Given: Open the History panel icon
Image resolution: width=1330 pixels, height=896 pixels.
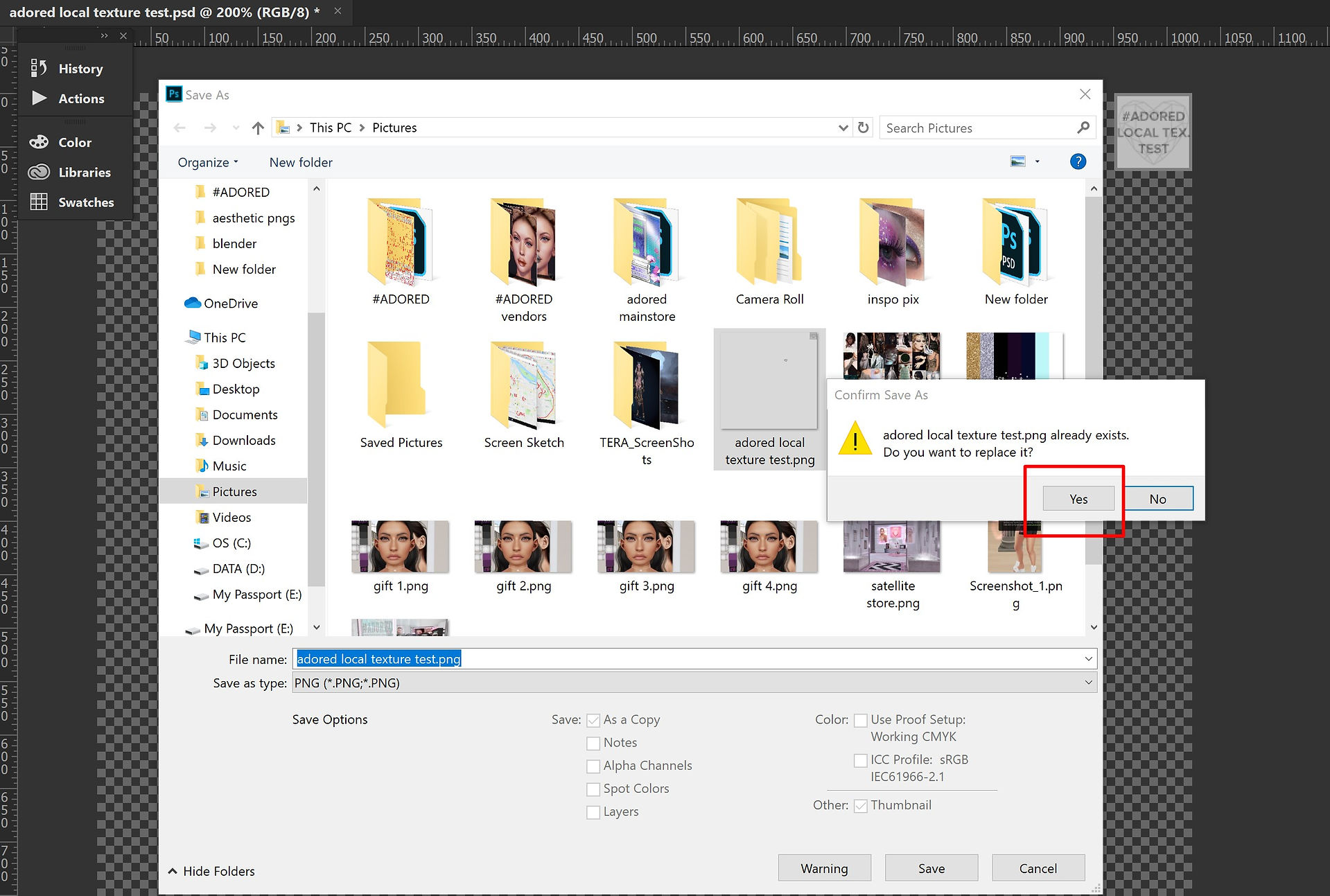Looking at the screenshot, I should (39, 68).
